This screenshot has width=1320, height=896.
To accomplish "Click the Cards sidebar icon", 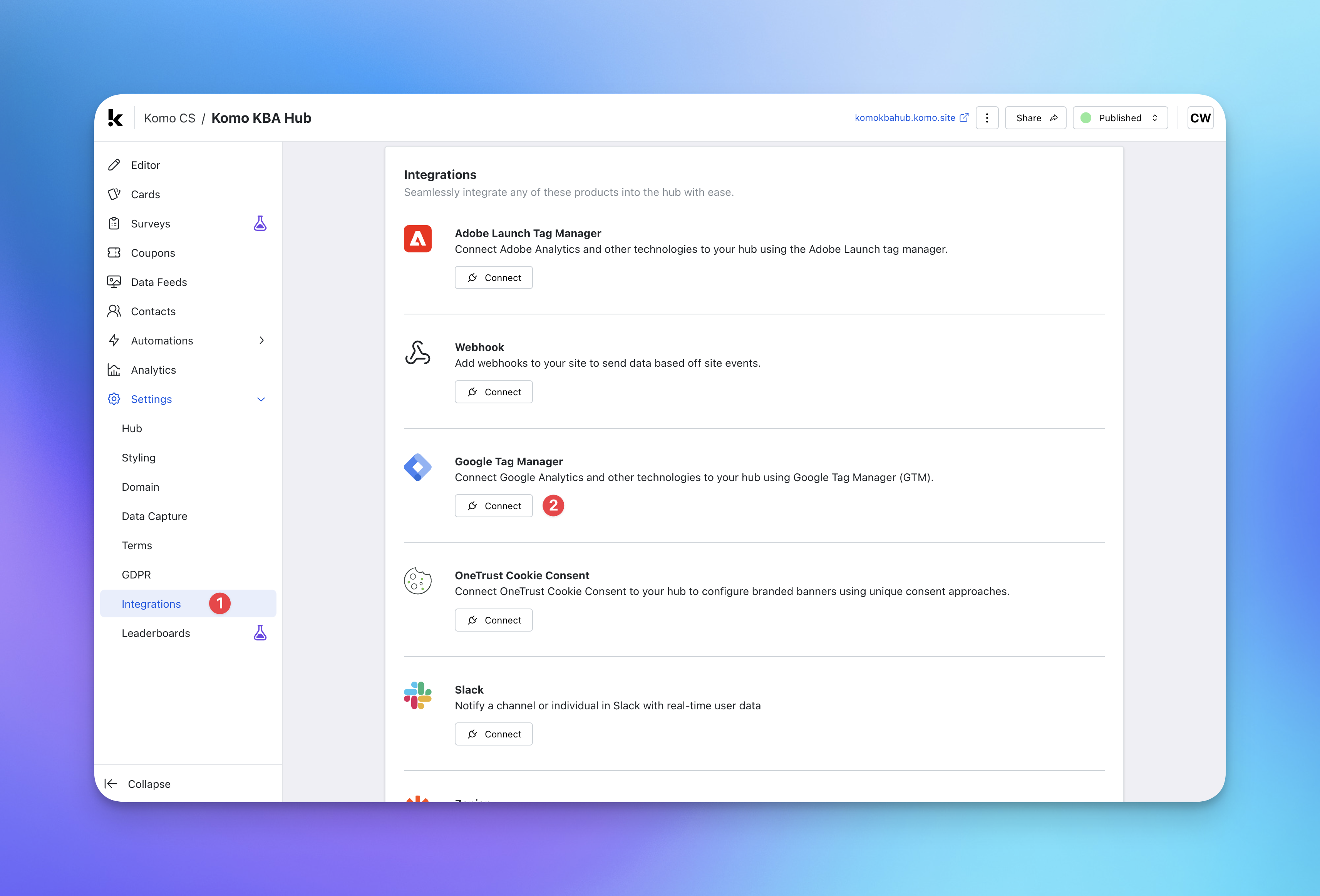I will coord(114,194).
